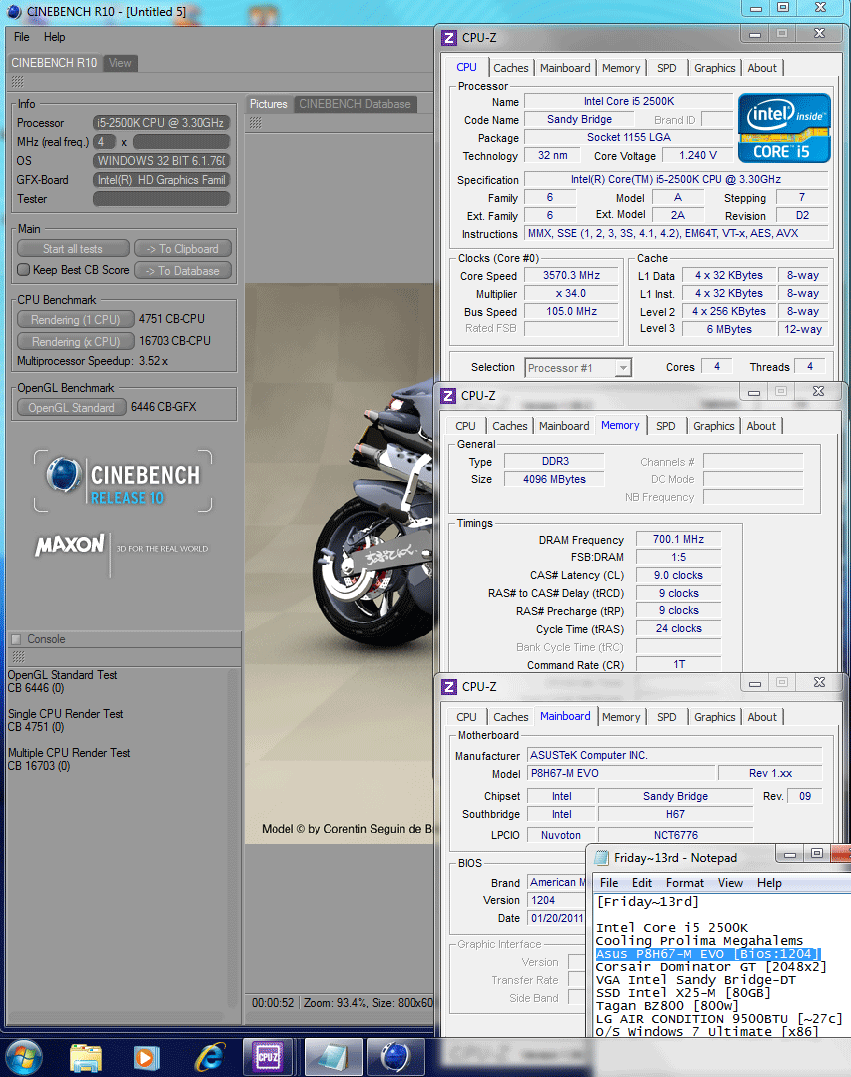Click the grip handle below the CINEBENCH R10 tab
Screen dimensions: 851x1077
[x=18, y=82]
